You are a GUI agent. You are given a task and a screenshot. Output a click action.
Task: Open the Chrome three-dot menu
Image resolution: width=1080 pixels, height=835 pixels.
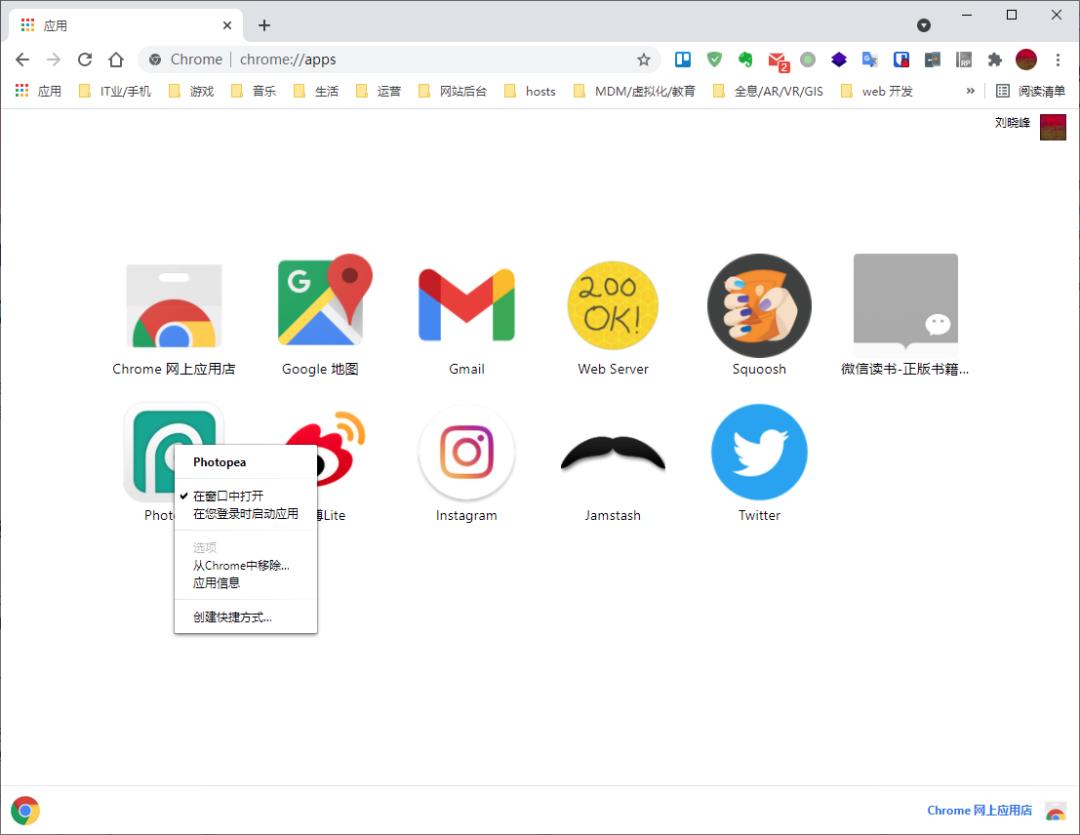tap(1057, 60)
